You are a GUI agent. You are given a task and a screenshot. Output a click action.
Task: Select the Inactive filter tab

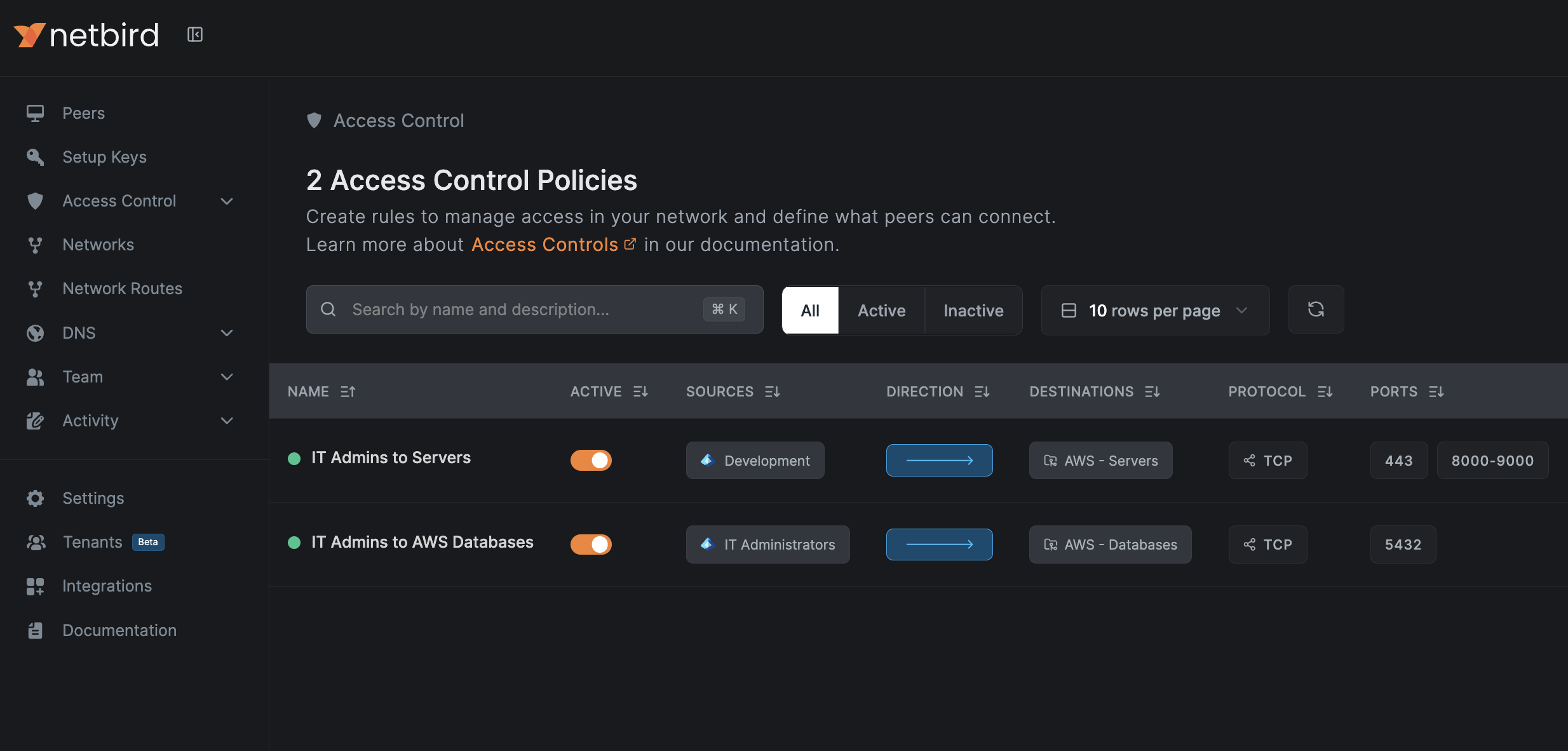(x=973, y=310)
